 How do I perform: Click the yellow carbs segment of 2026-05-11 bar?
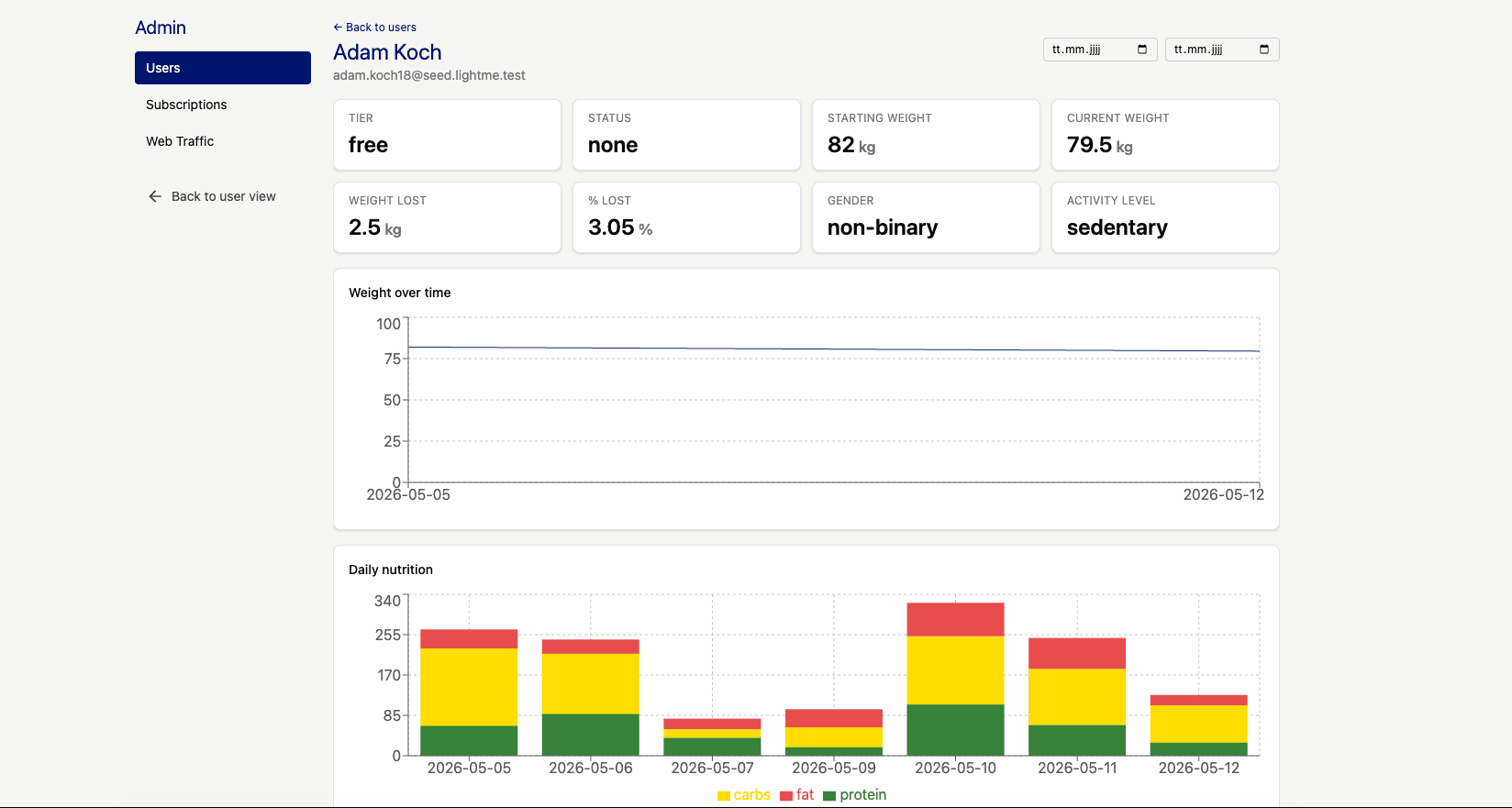tap(1077, 697)
